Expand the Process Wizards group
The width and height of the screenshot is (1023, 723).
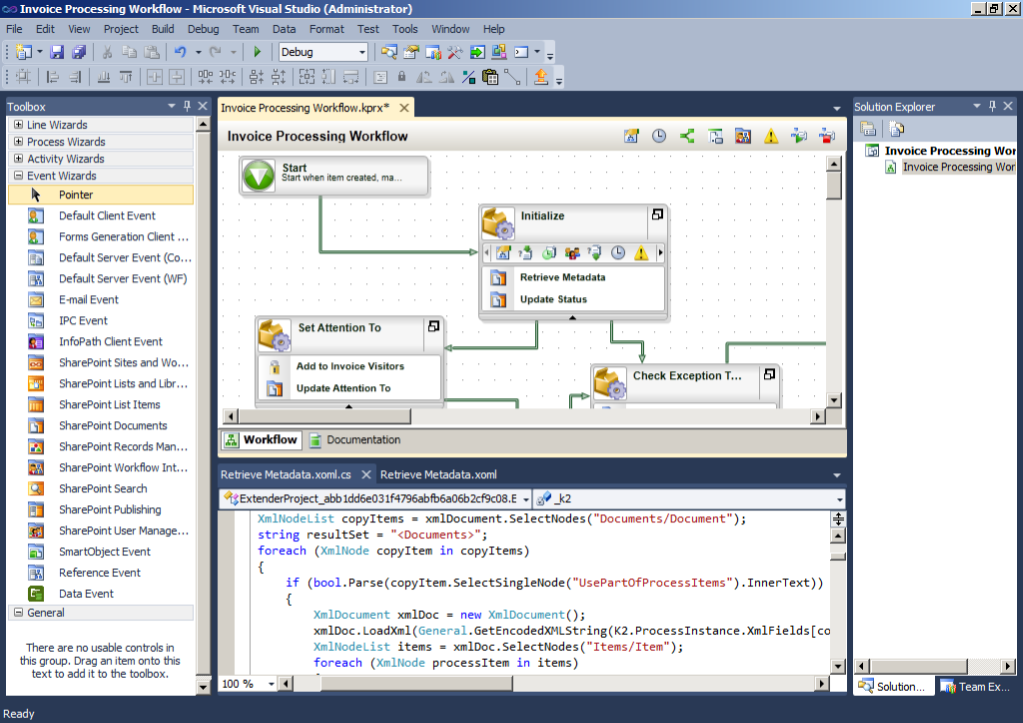point(18,142)
